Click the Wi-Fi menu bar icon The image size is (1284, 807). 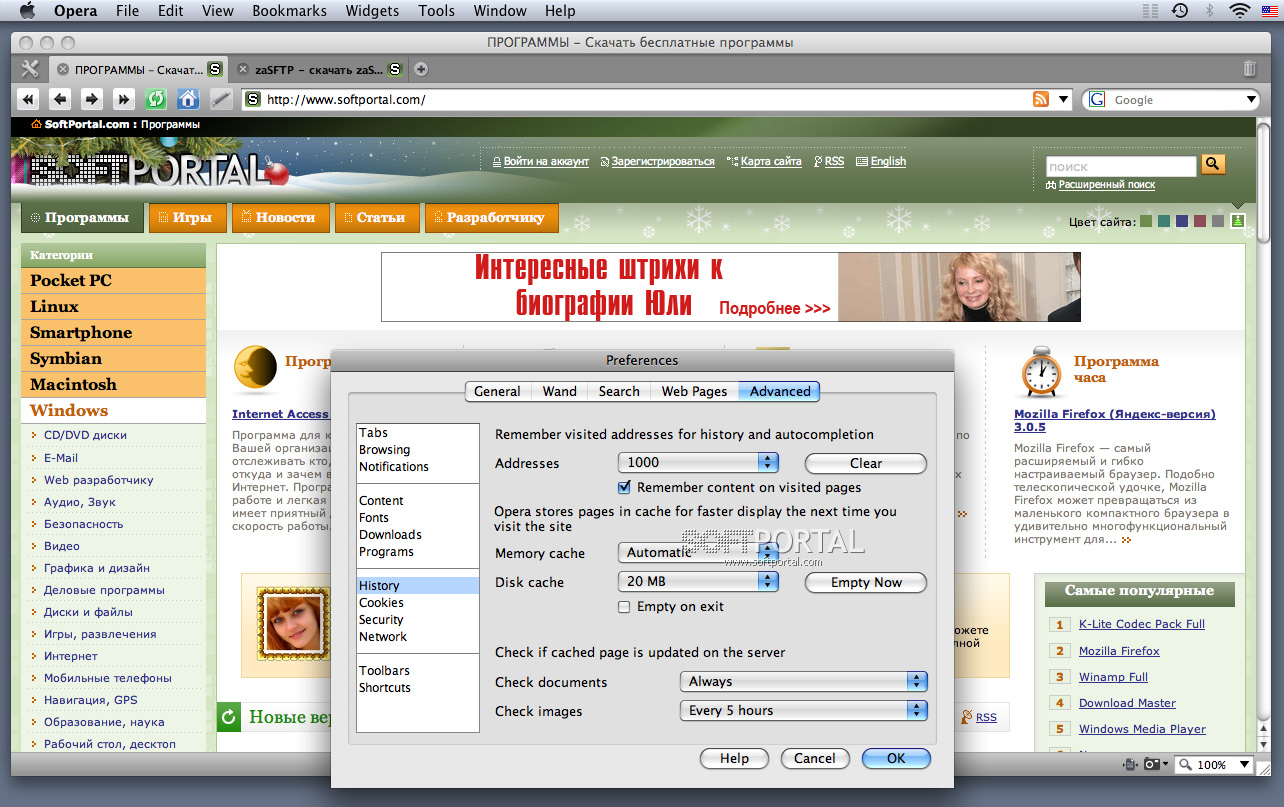(x=1240, y=11)
